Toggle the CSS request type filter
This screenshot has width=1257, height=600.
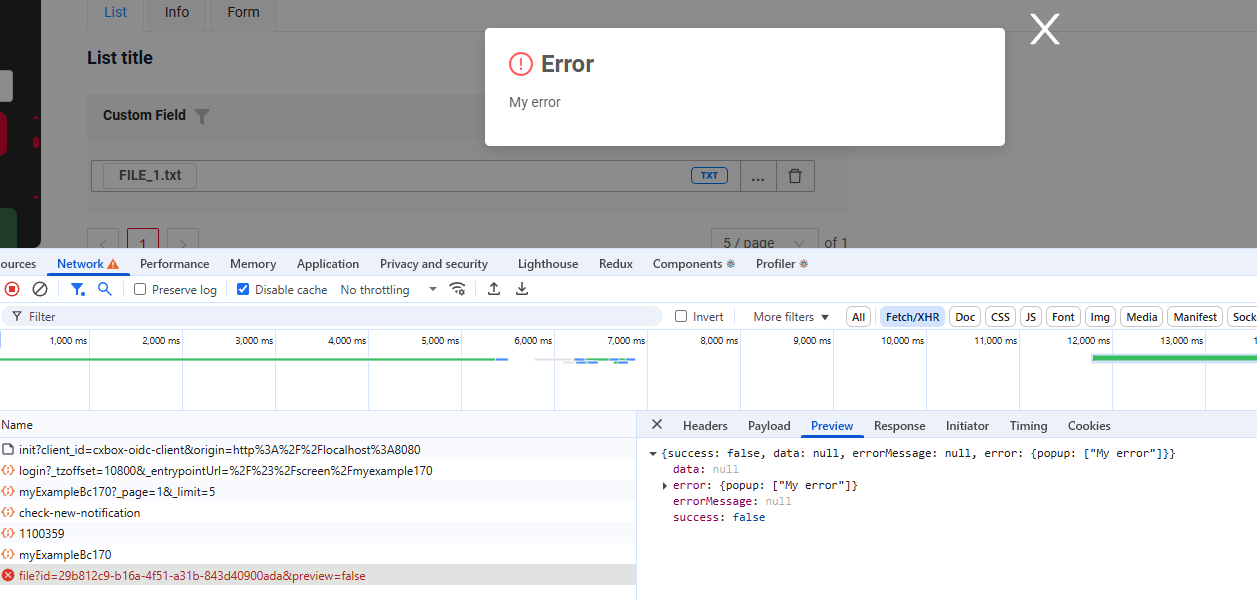tap(1000, 317)
